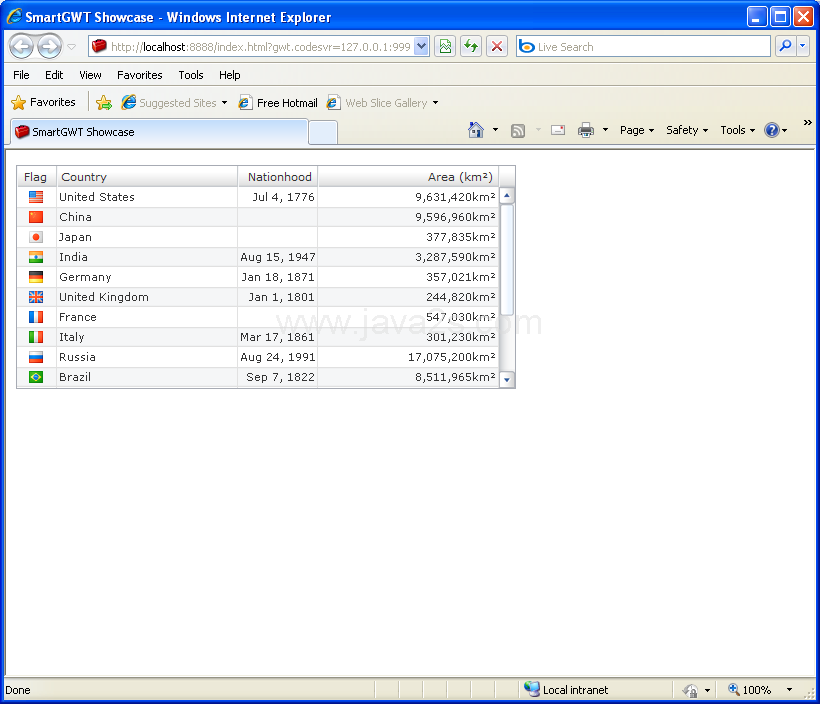Open the View menu
The width and height of the screenshot is (820, 704).
click(x=90, y=75)
